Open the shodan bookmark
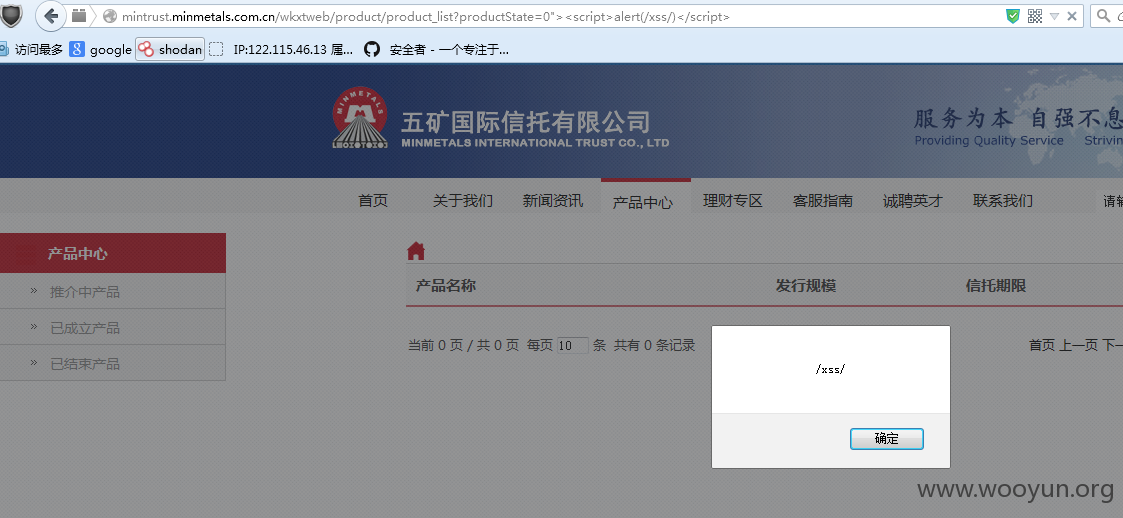 tap(170, 49)
